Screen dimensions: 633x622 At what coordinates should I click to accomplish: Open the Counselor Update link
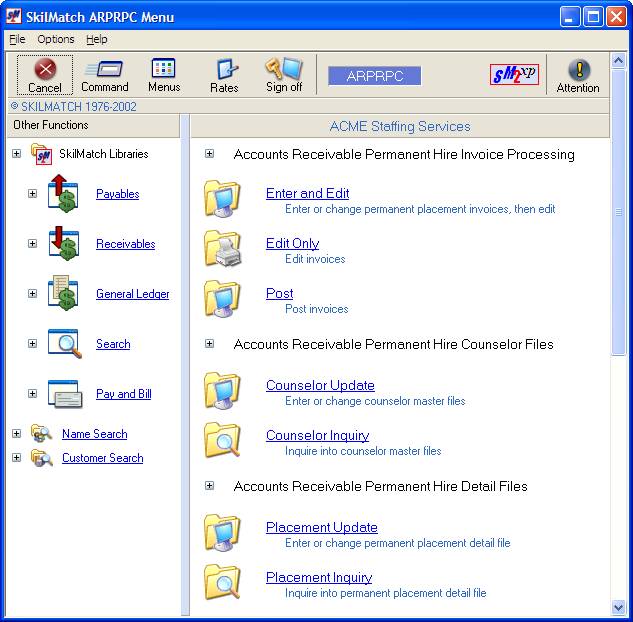[320, 385]
